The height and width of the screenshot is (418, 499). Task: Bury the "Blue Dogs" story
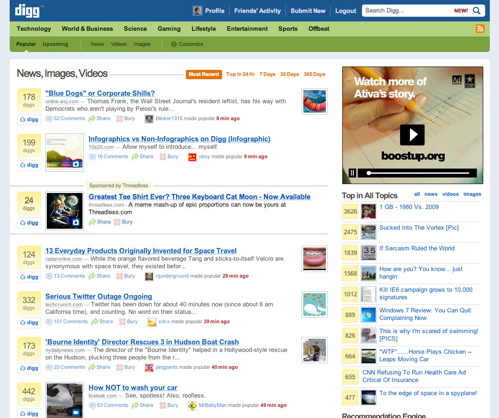pos(125,118)
